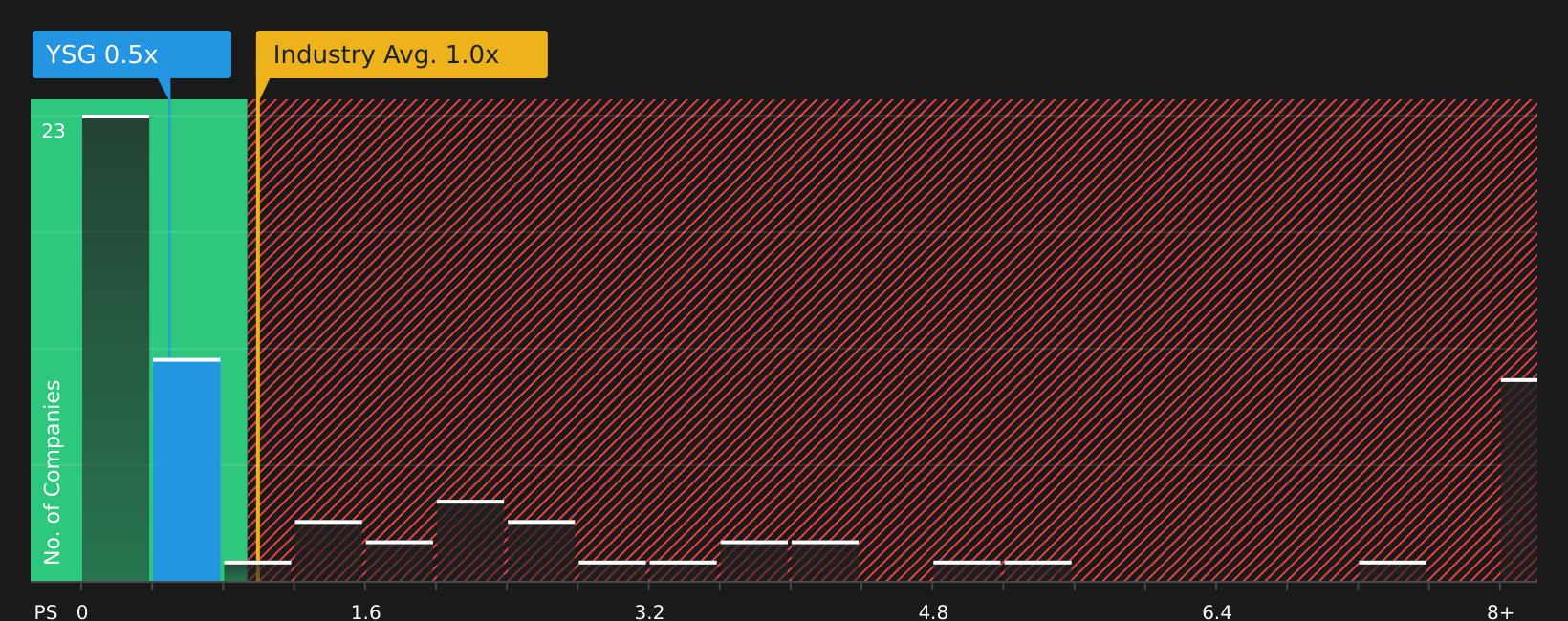Click the 8+ bar at right edge
The image size is (1568, 621).
click(1519, 480)
